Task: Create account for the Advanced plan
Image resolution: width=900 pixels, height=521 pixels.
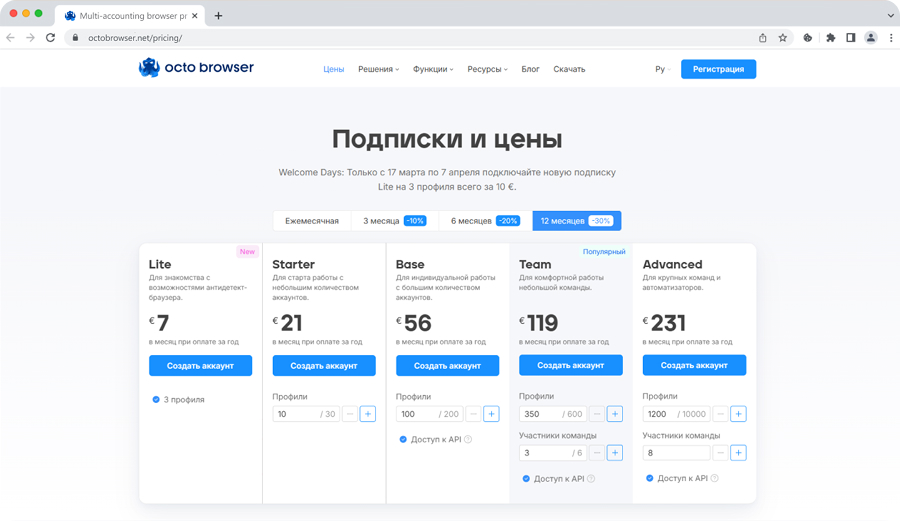Action: [694, 365]
